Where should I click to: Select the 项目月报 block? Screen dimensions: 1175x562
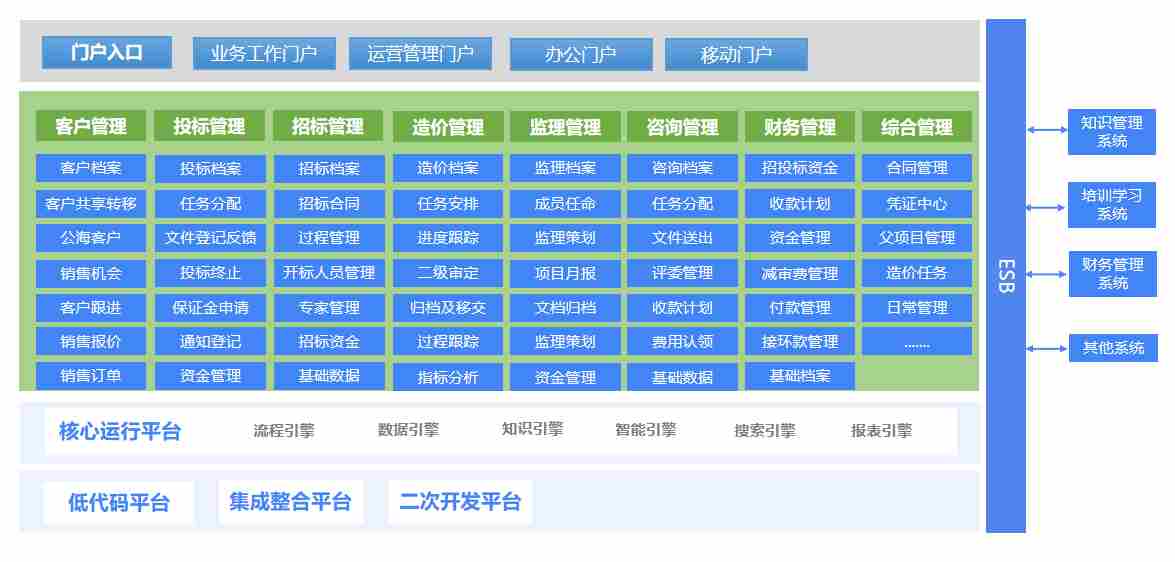tap(565, 273)
